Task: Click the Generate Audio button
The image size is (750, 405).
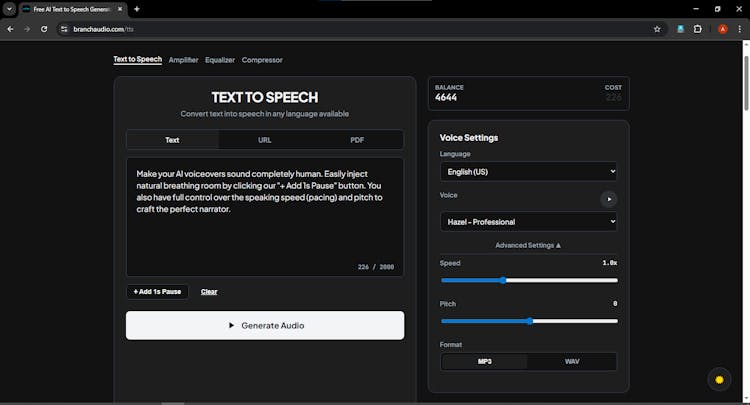Action: coord(265,325)
